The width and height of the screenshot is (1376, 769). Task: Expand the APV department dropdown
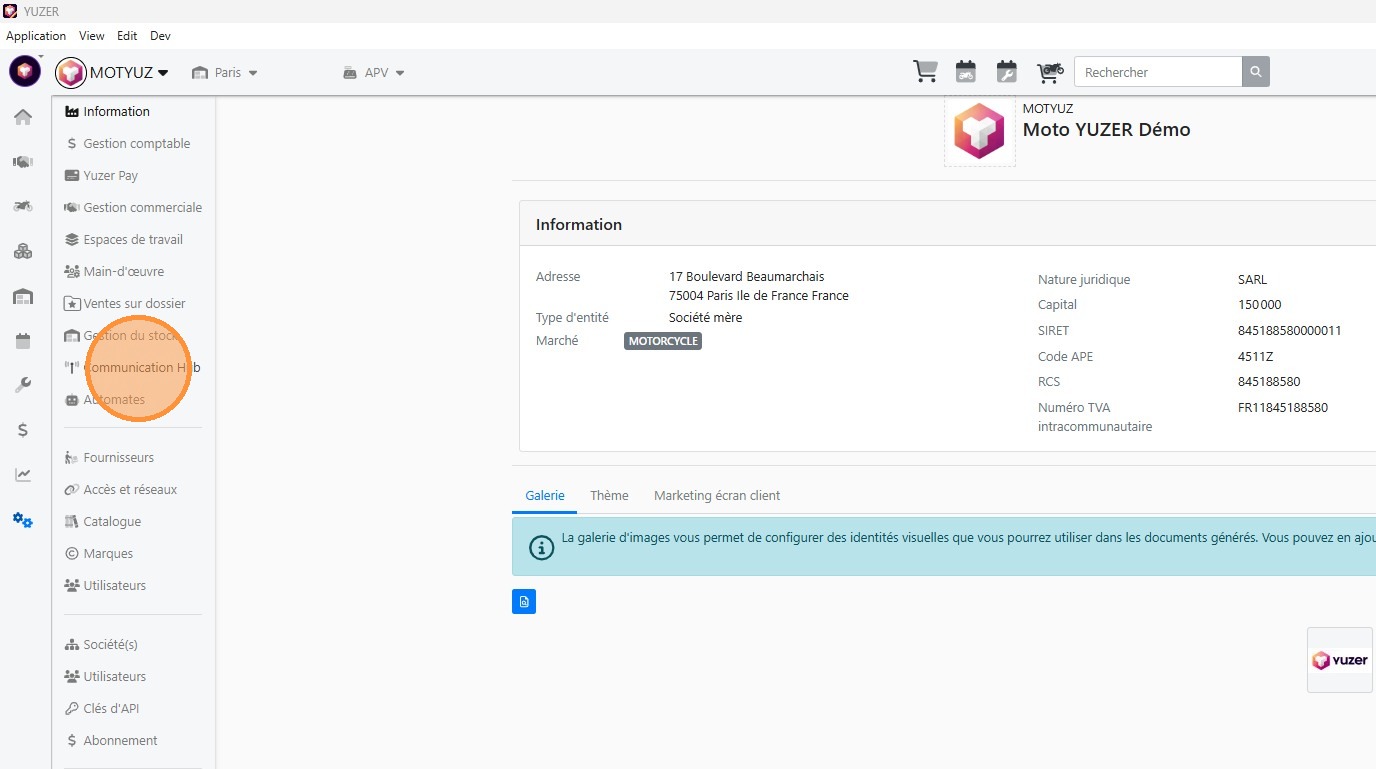point(373,72)
